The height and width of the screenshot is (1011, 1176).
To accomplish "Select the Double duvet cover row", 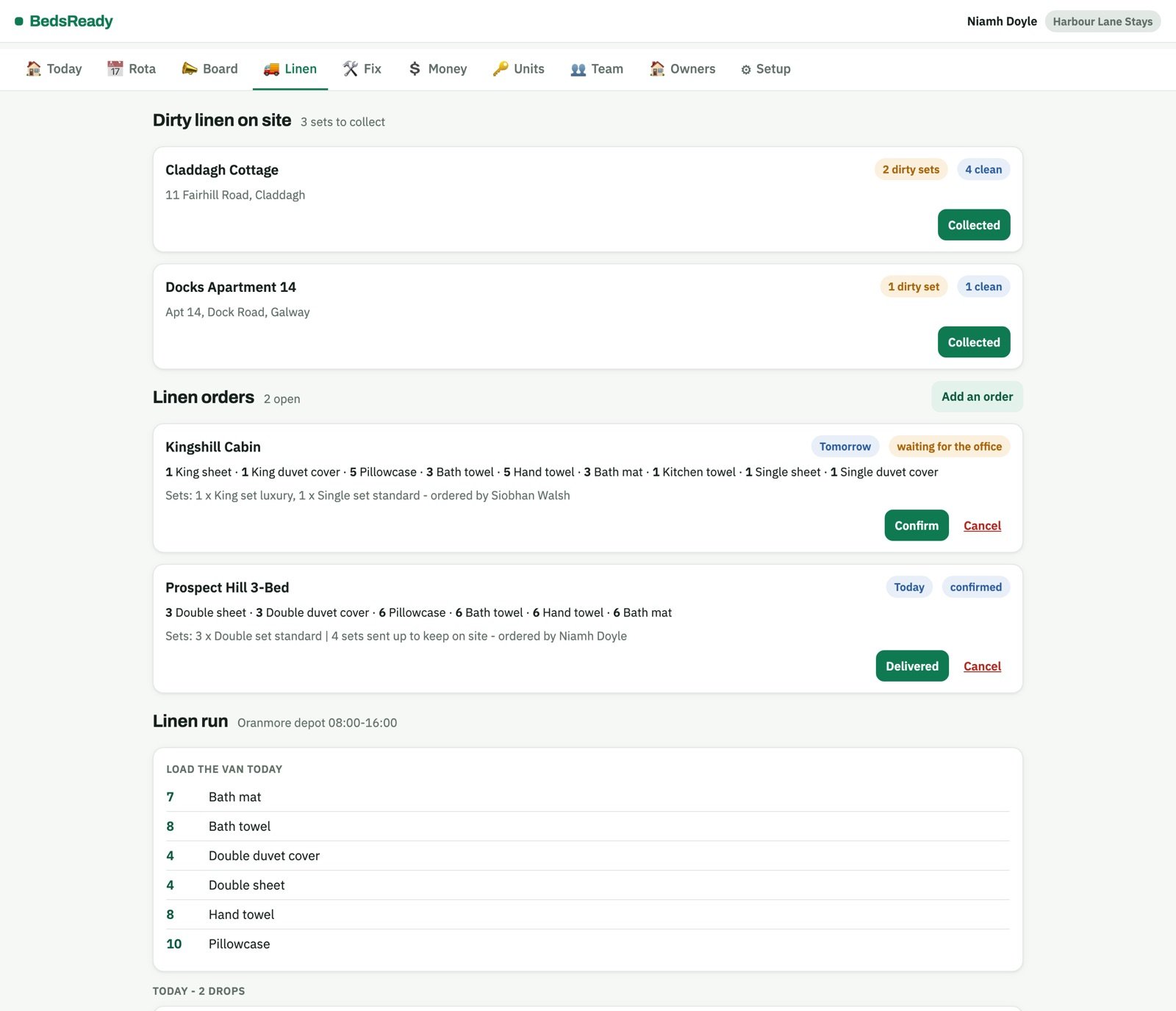I will click(x=588, y=856).
